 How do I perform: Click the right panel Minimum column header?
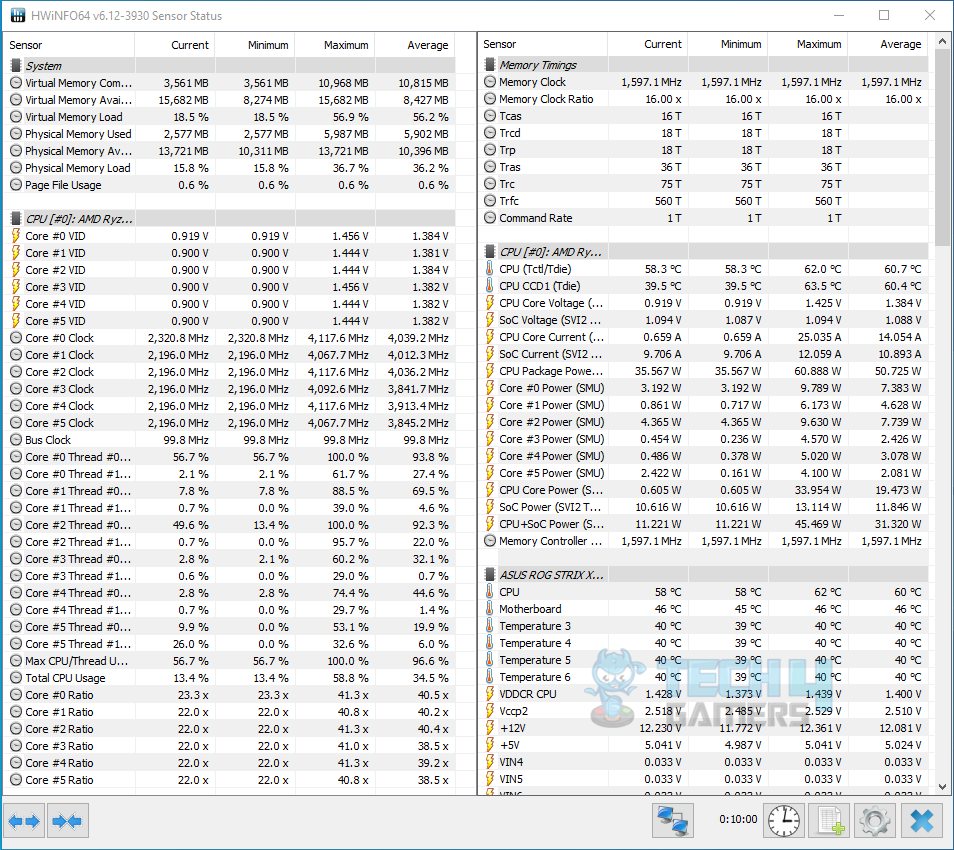coord(728,44)
